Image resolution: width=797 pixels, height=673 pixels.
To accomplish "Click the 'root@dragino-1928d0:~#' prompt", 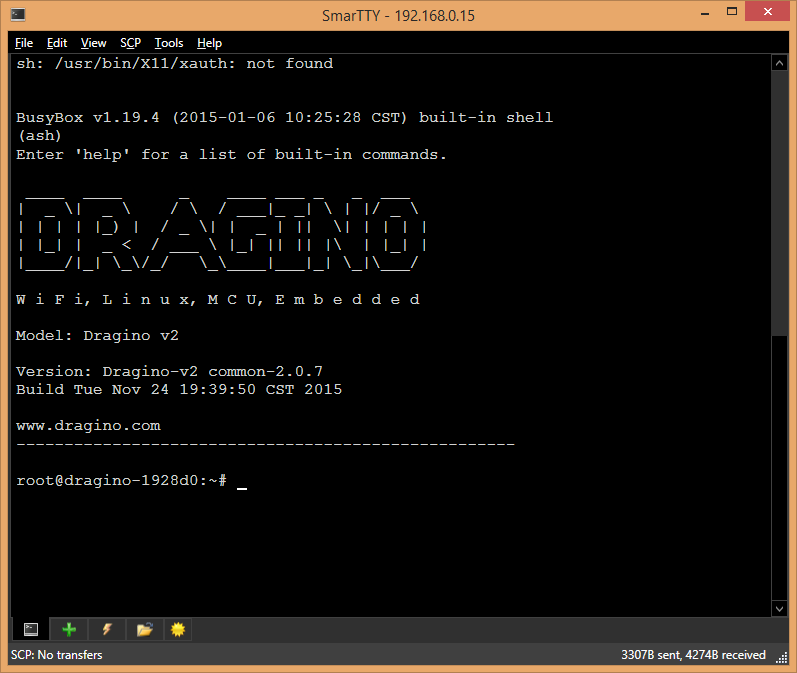I will click(121, 480).
